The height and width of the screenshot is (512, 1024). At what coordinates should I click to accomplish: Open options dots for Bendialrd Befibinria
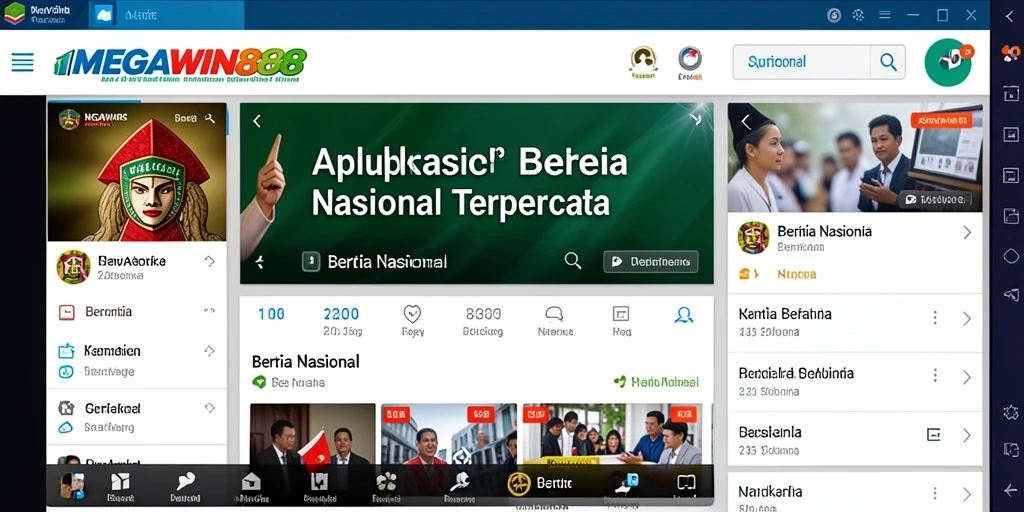[935, 376]
